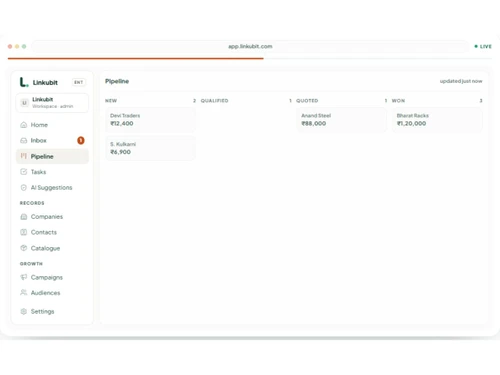Open Settings in the sidebar

pyautogui.click(x=52, y=311)
